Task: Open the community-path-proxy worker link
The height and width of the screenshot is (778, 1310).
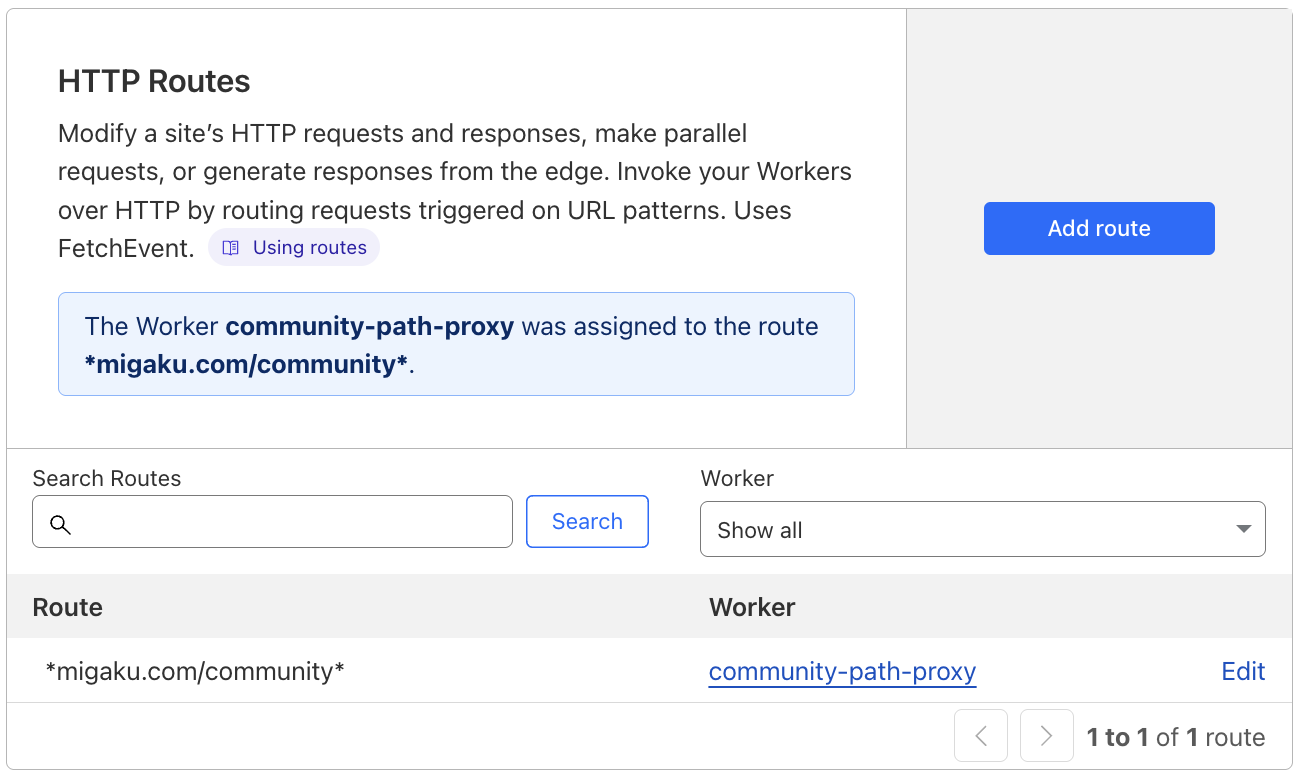Action: (x=842, y=671)
